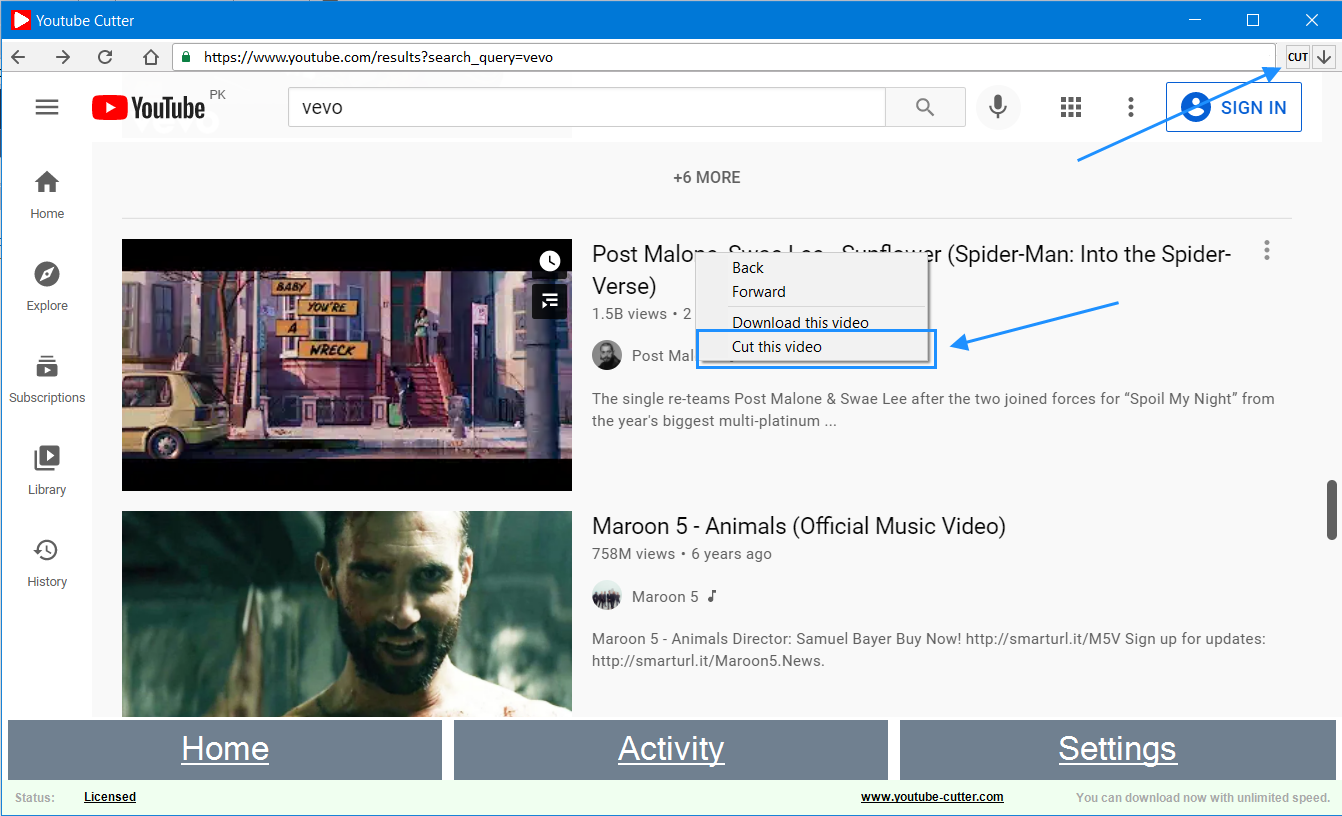Add Sunflower video to queue icon

[x=550, y=300]
